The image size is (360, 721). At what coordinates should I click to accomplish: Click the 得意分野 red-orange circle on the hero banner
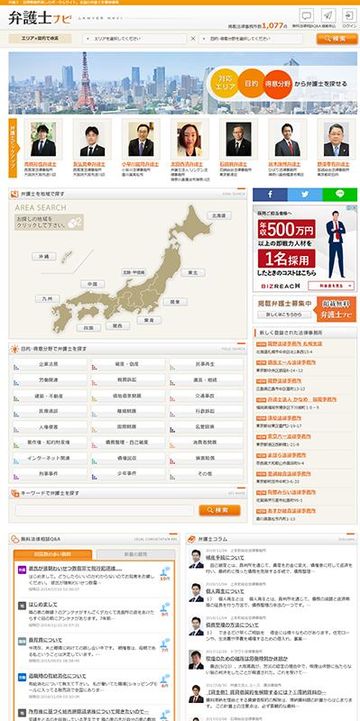tap(278, 84)
